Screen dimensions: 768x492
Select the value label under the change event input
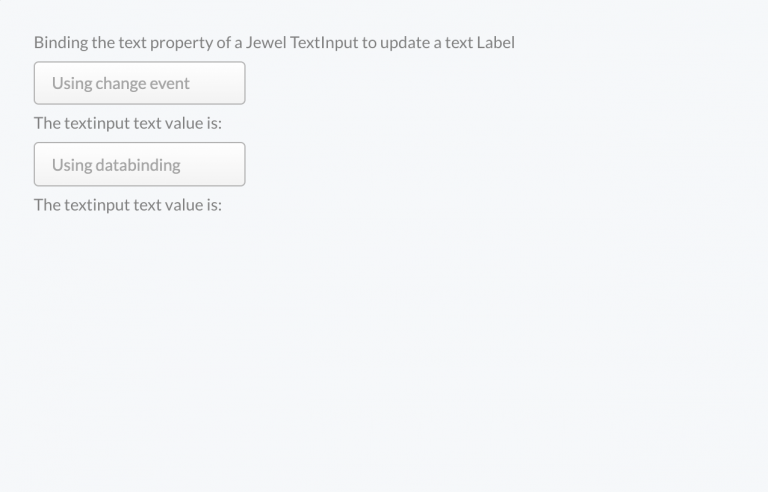pos(128,124)
